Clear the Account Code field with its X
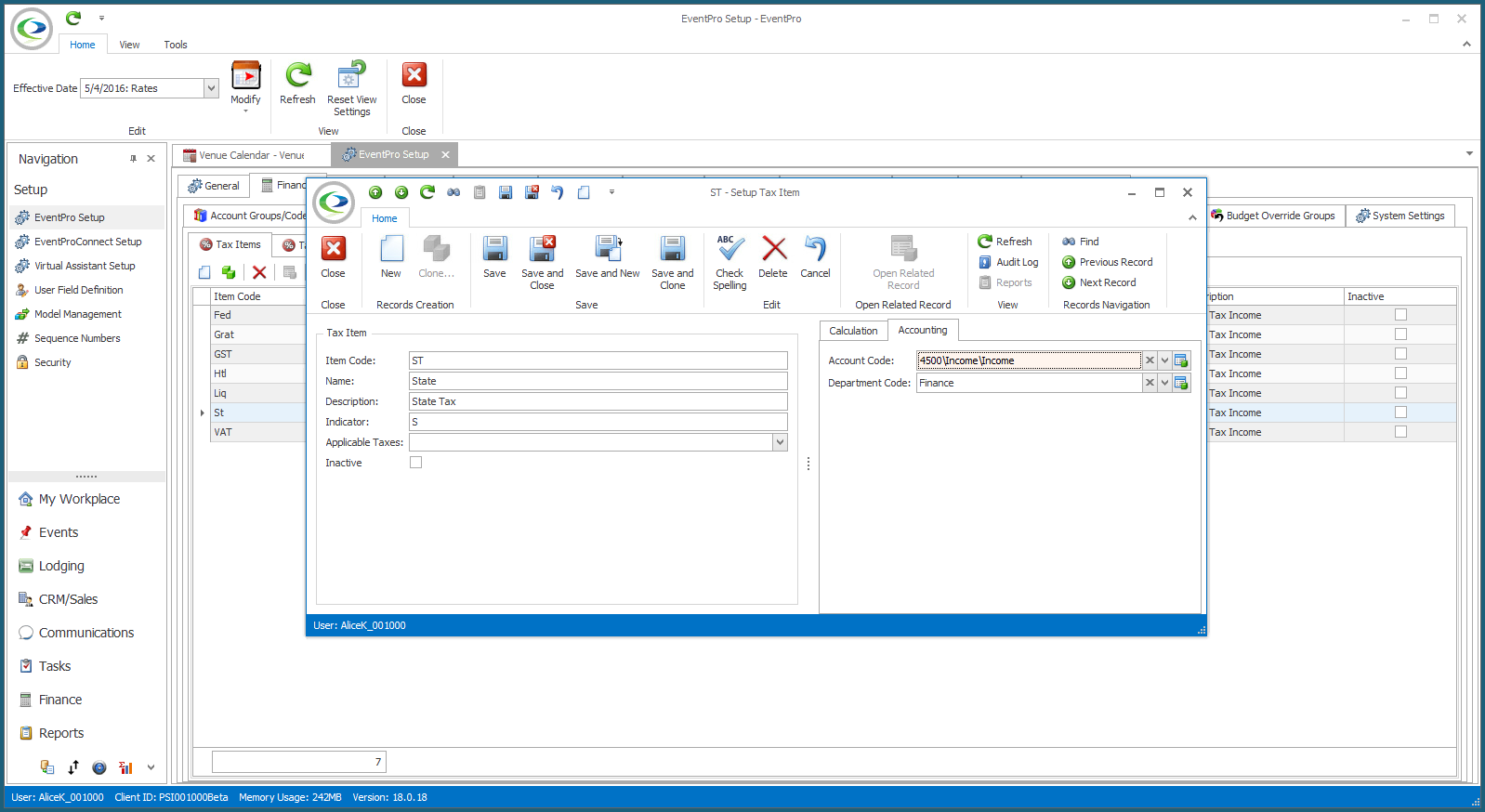1485x812 pixels. pyautogui.click(x=1150, y=360)
